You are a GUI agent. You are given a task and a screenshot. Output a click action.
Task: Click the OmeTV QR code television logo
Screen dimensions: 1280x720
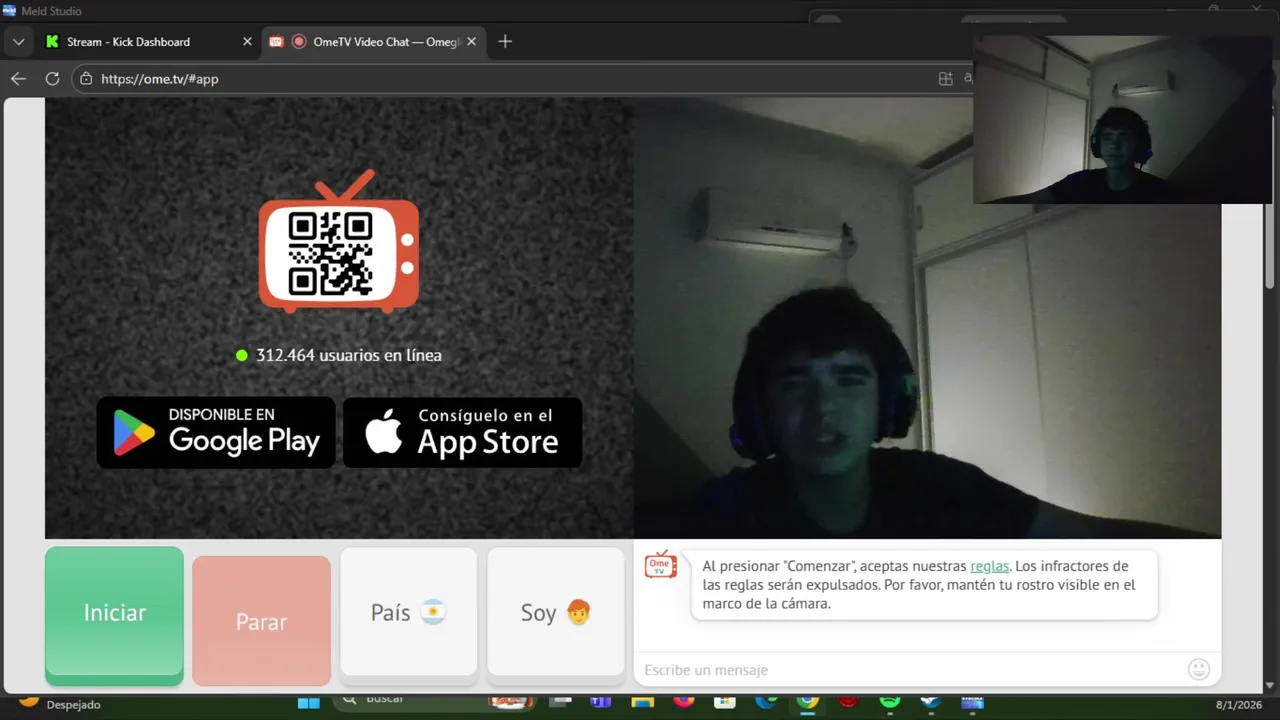[339, 242]
